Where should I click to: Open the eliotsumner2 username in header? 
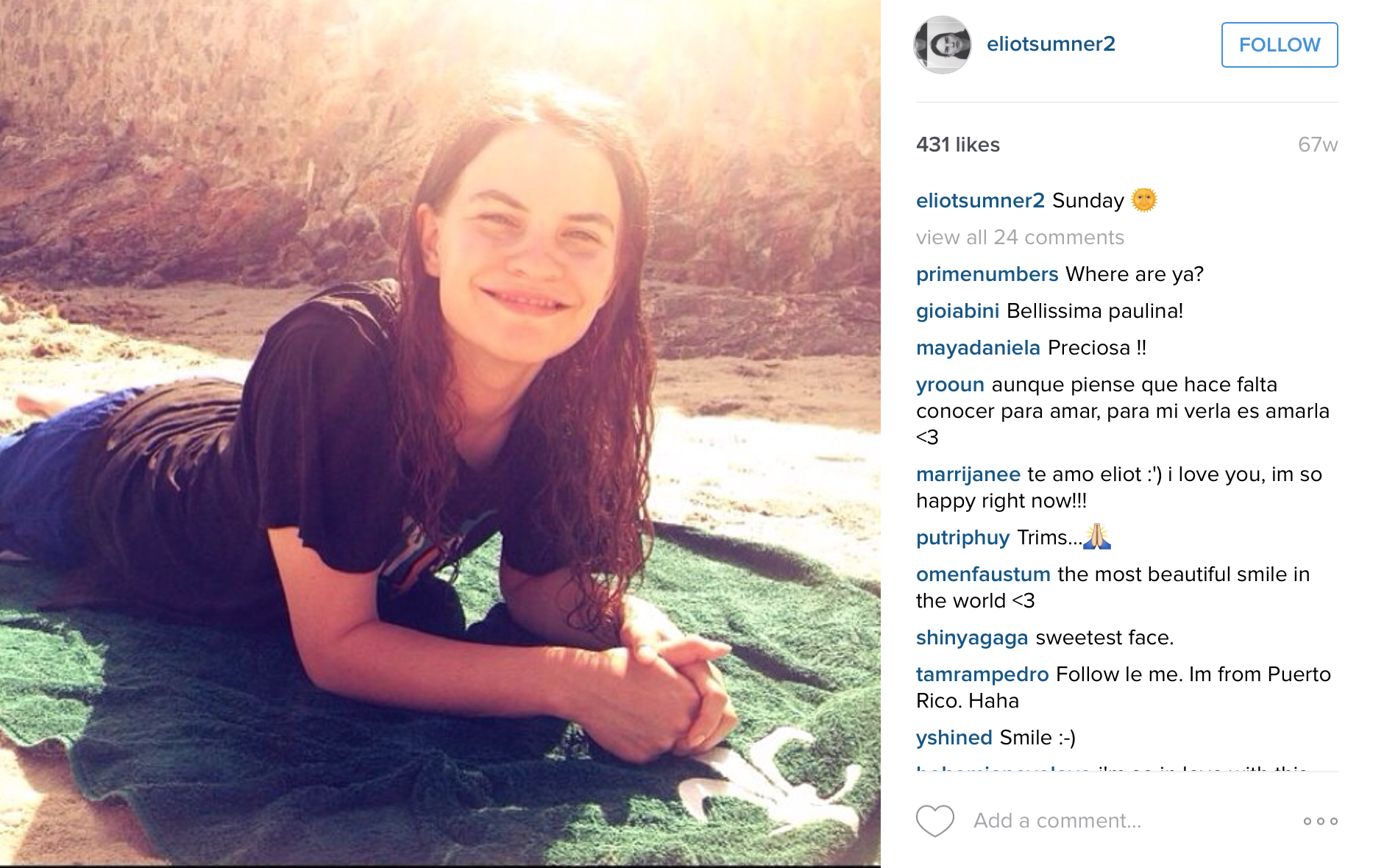pyautogui.click(x=1051, y=44)
